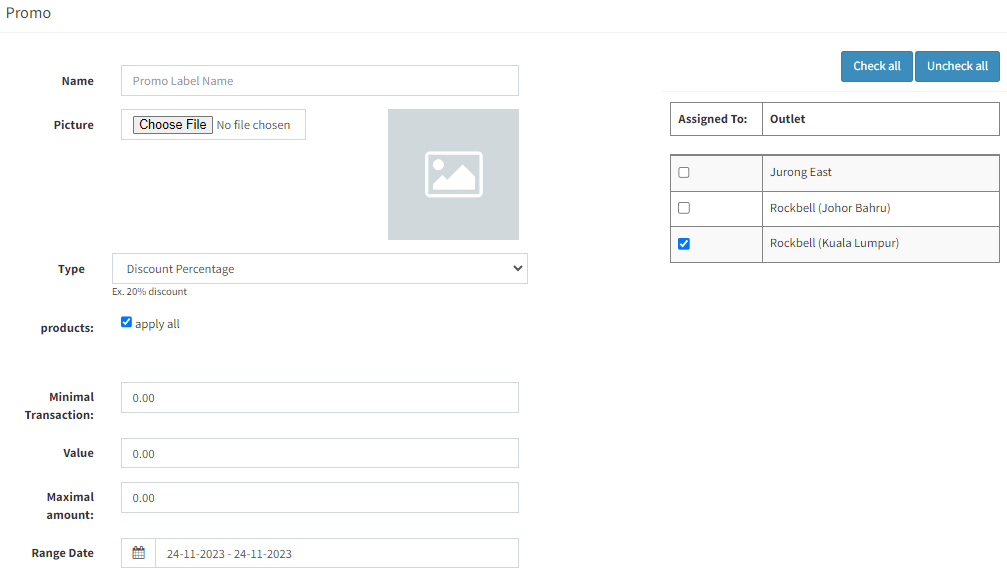Choose a picture file to upload
The height and width of the screenshot is (572, 1007).
[x=173, y=125]
